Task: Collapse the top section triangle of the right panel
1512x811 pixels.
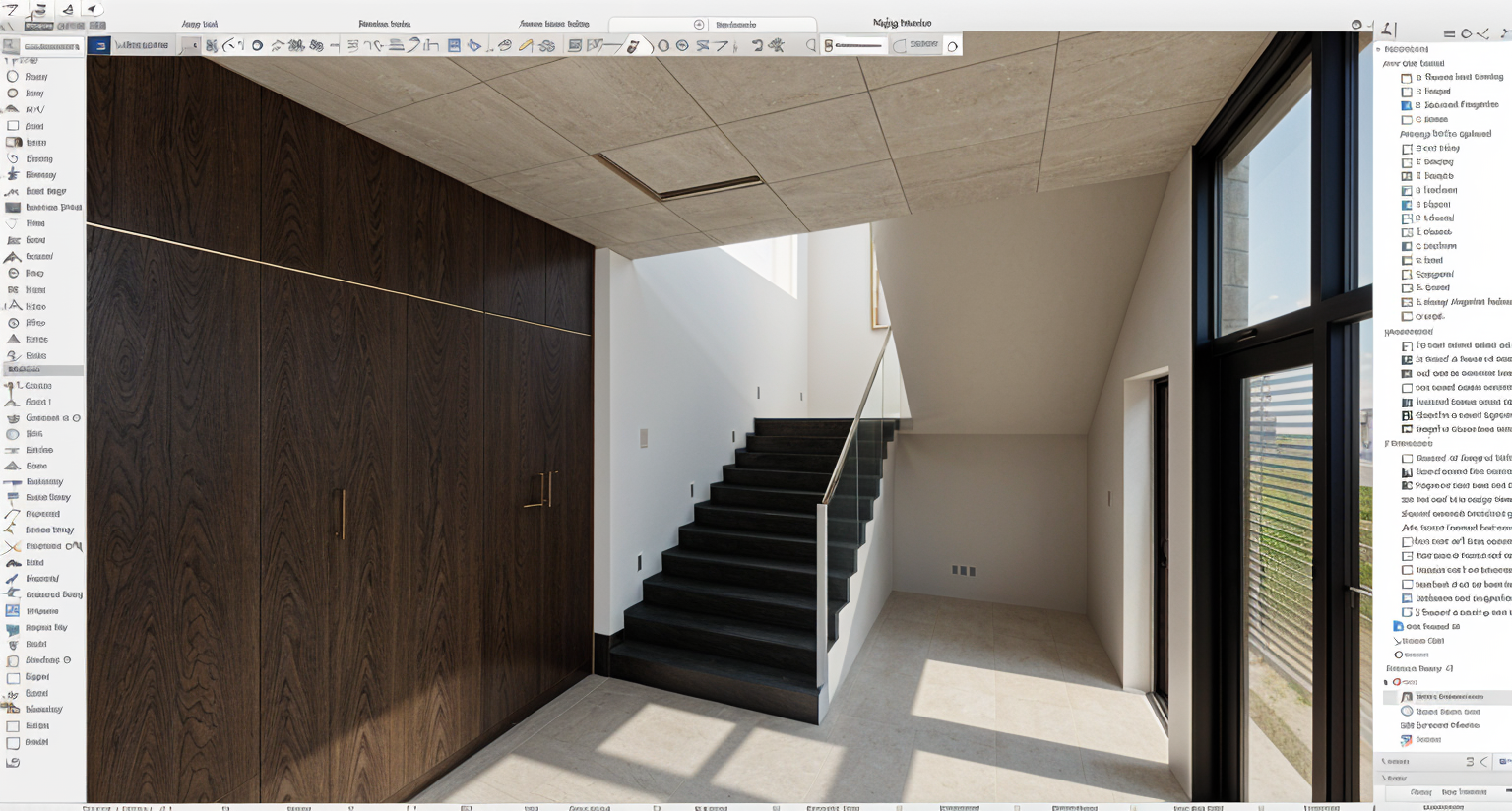Action: [1378, 49]
